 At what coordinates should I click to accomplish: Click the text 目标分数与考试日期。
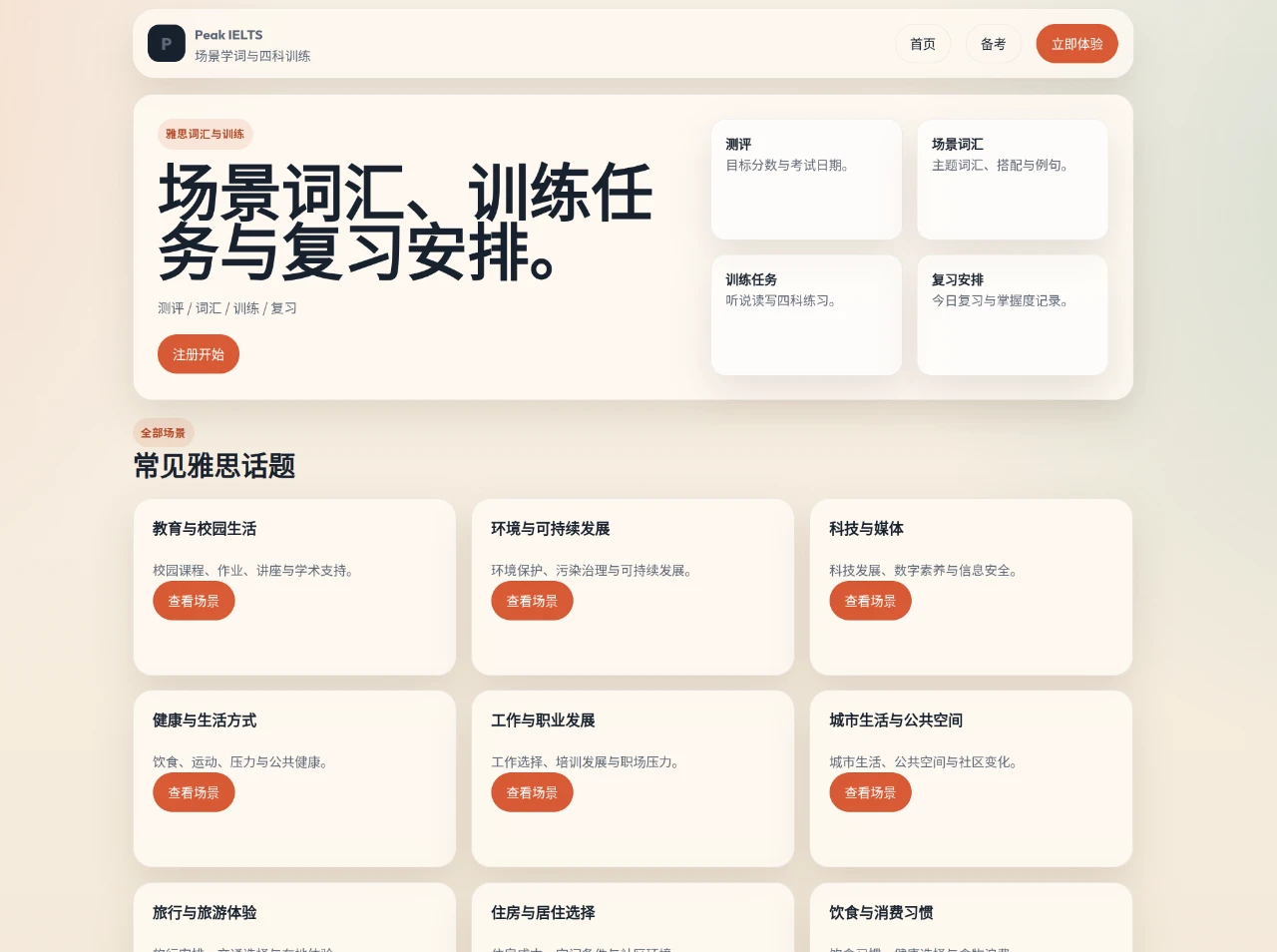(787, 166)
